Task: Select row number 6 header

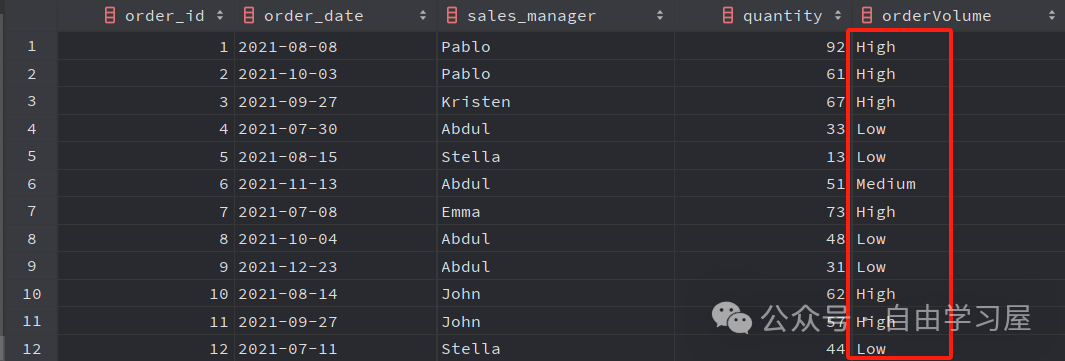Action: (29, 184)
